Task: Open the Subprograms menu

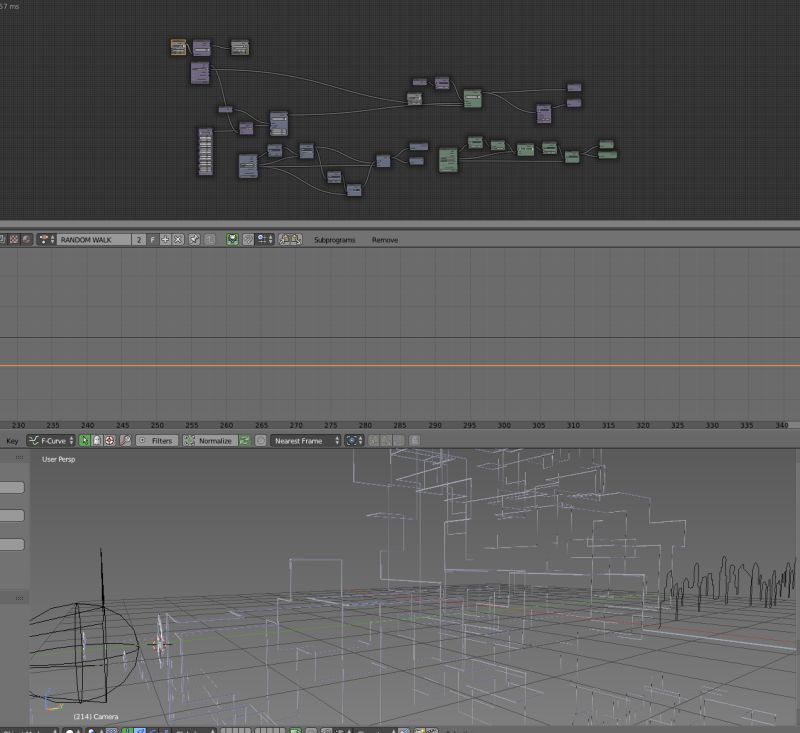Action: [335, 240]
